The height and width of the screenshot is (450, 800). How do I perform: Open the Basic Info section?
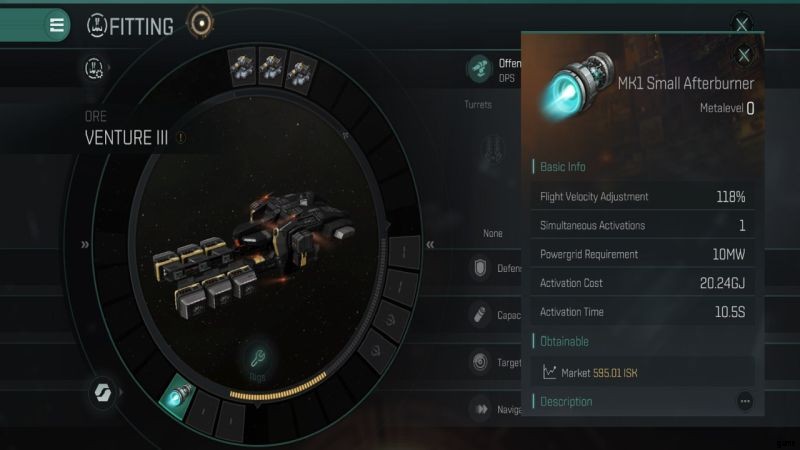(x=563, y=166)
